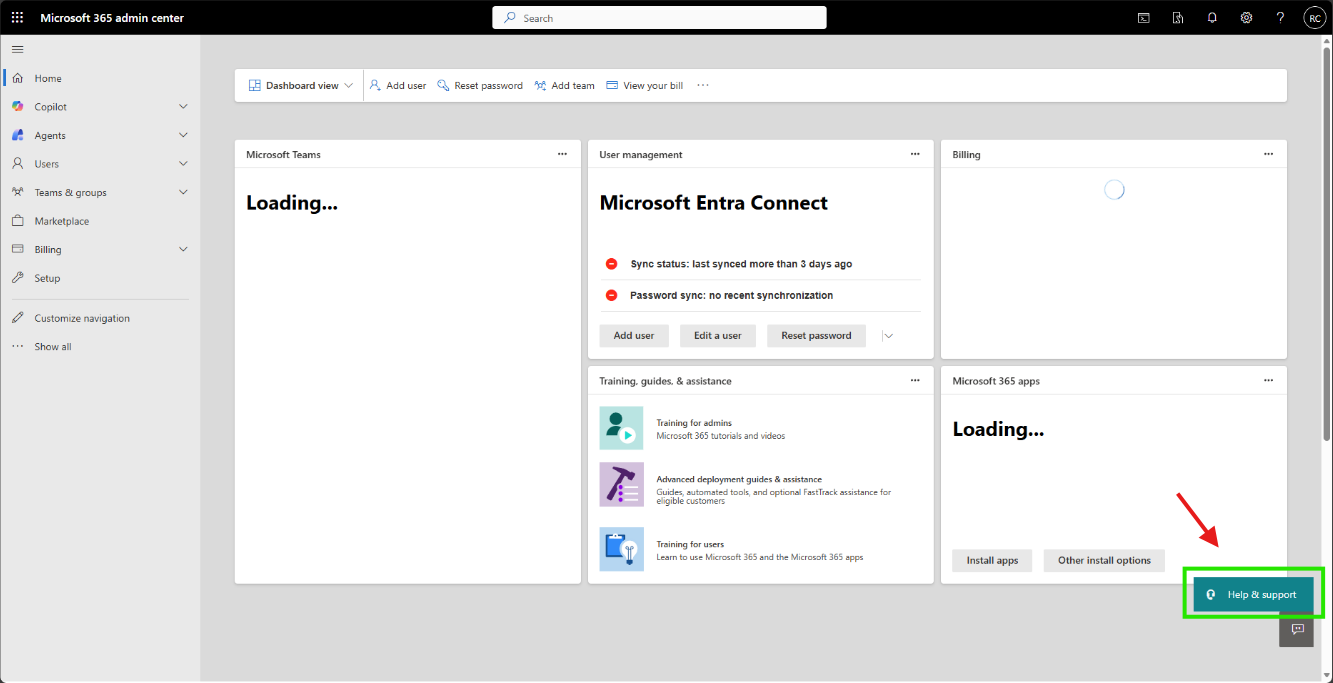This screenshot has width=1333, height=683.
Task: Click Reset password button in User management card
Action: [816, 336]
